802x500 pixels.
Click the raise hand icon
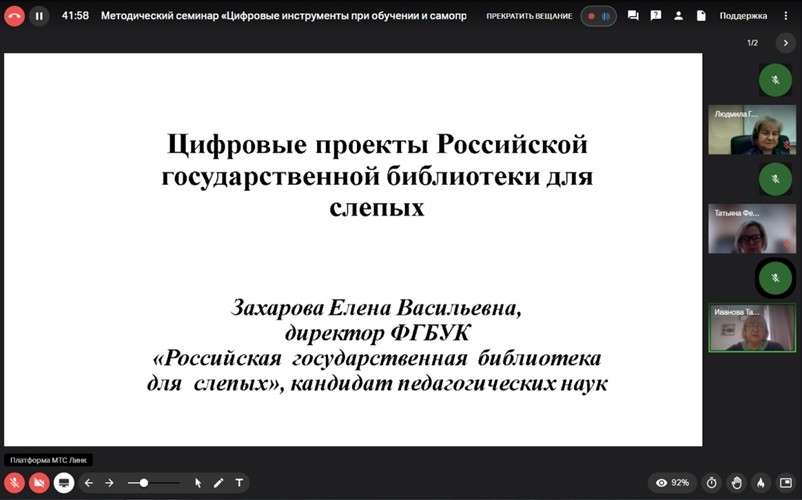pos(737,483)
